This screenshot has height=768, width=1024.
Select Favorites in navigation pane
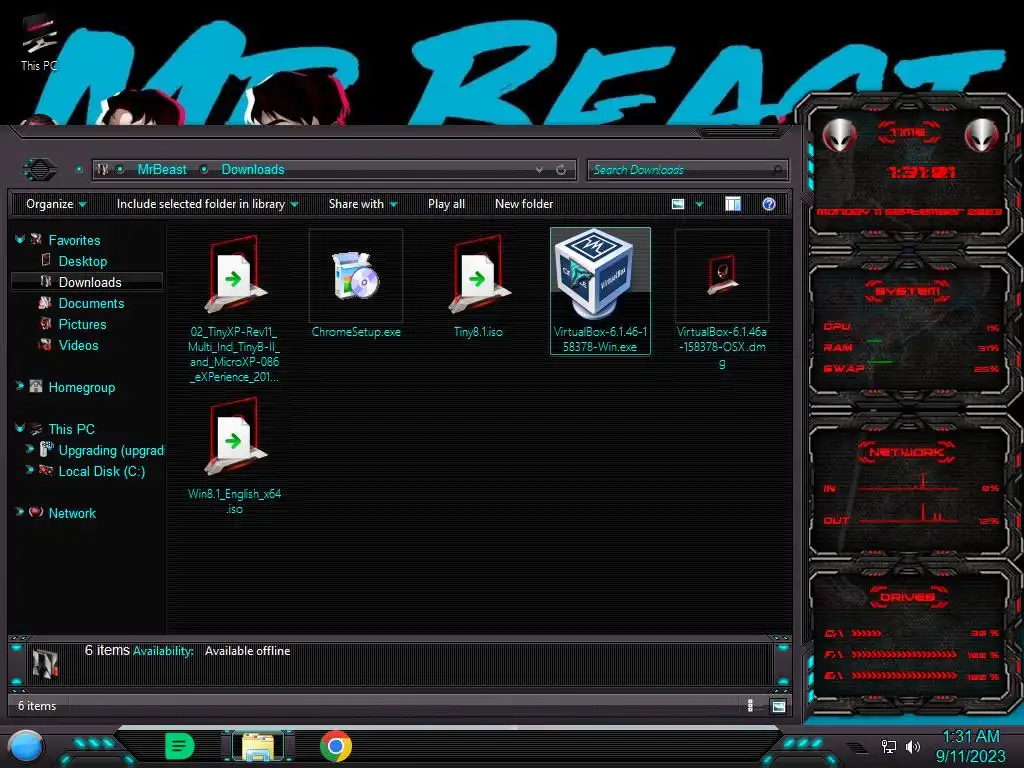coord(74,240)
